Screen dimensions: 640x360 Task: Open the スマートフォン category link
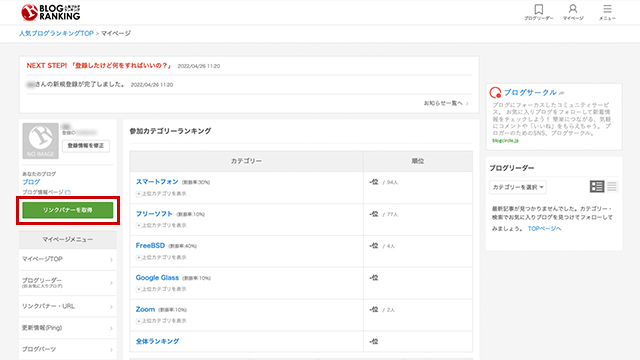pos(157,182)
